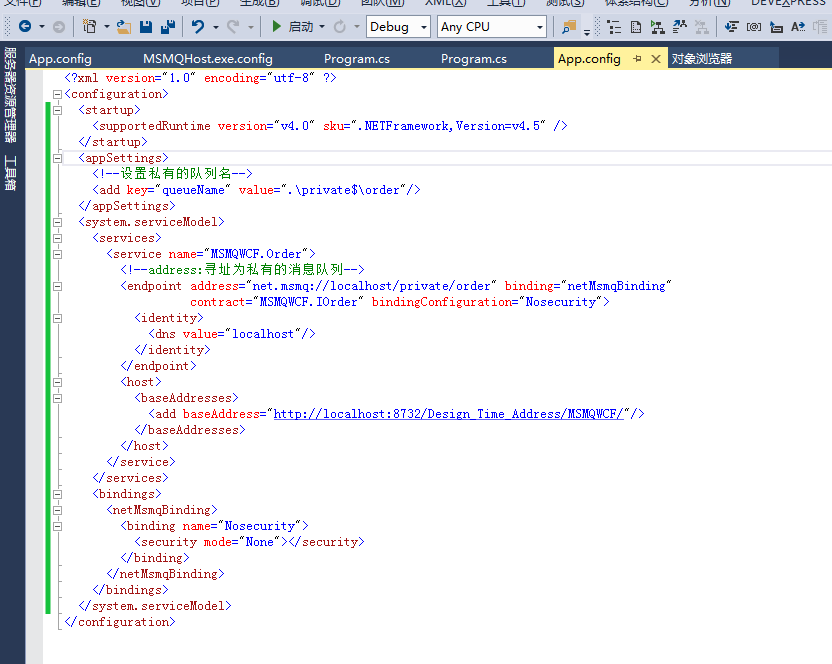832x664 pixels.
Task: Click the Save All icon
Action: 168,27
